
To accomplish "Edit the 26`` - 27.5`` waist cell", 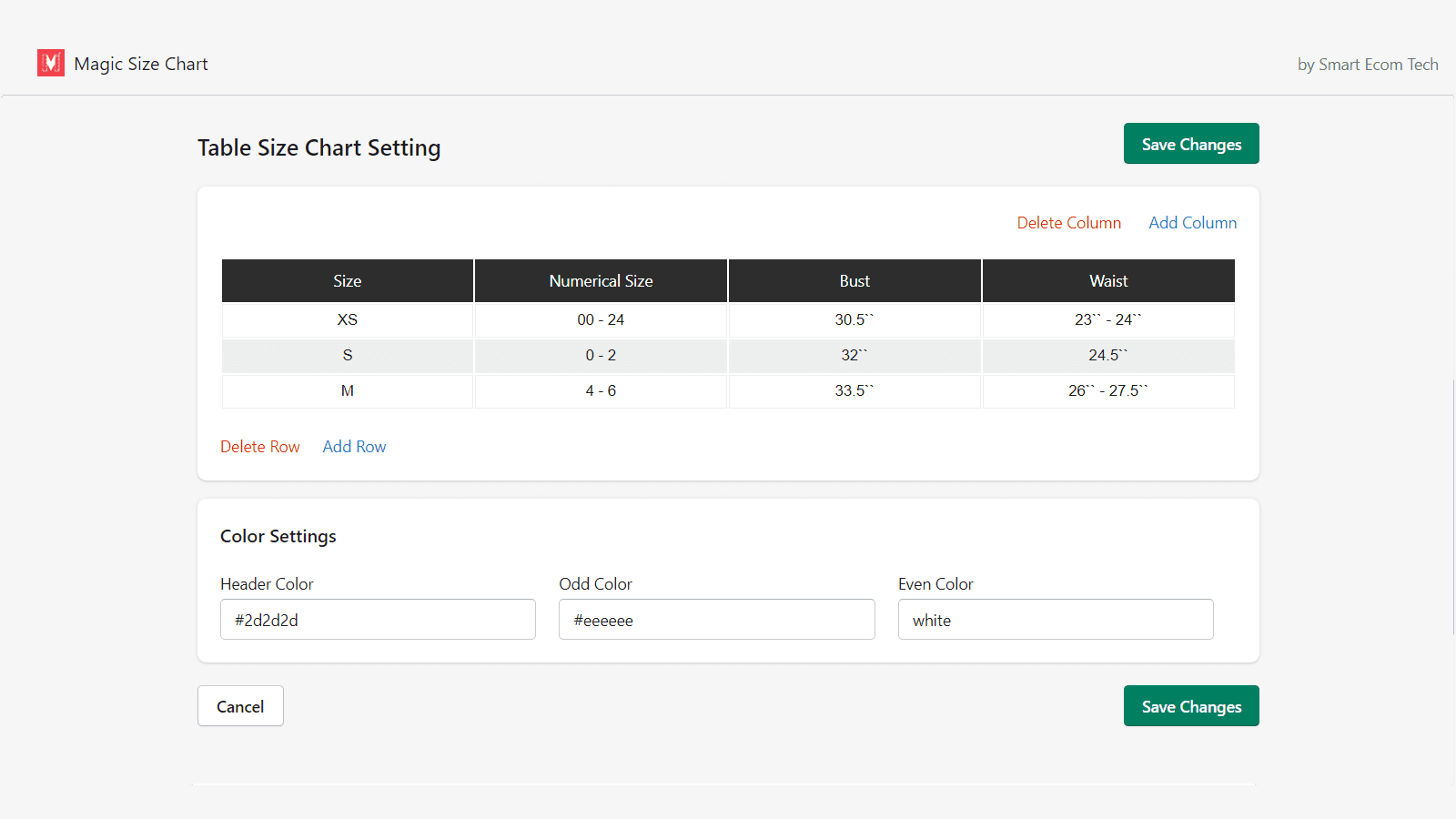I will pyautogui.click(x=1107, y=391).
